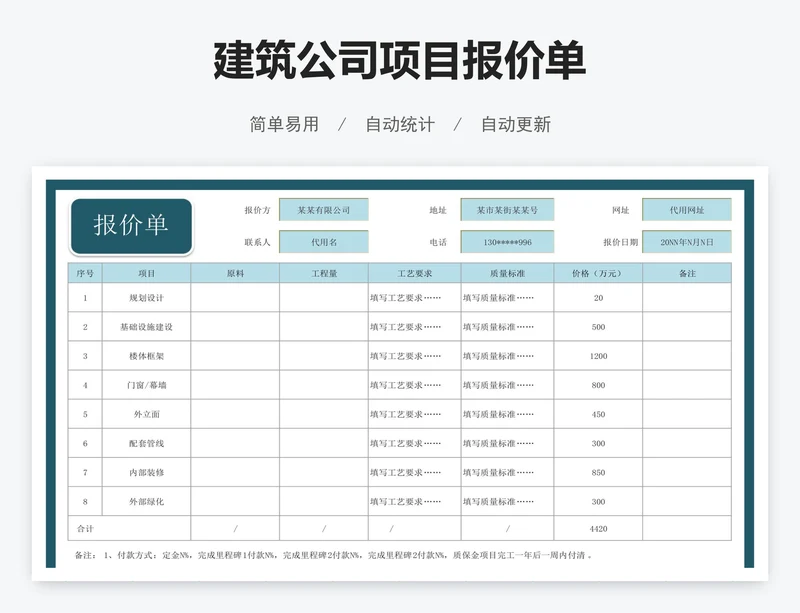Viewport: 800px width, 613px height.
Task: Click empty 原料 cell in 规划设计 row
Action: point(235,298)
